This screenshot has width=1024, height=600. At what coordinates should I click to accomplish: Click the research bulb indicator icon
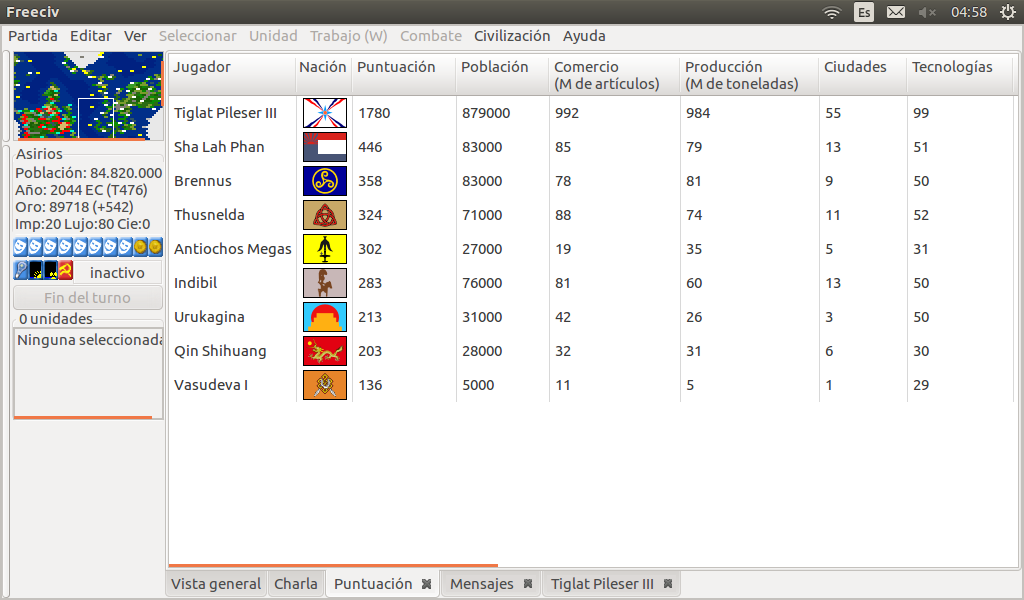point(20,271)
